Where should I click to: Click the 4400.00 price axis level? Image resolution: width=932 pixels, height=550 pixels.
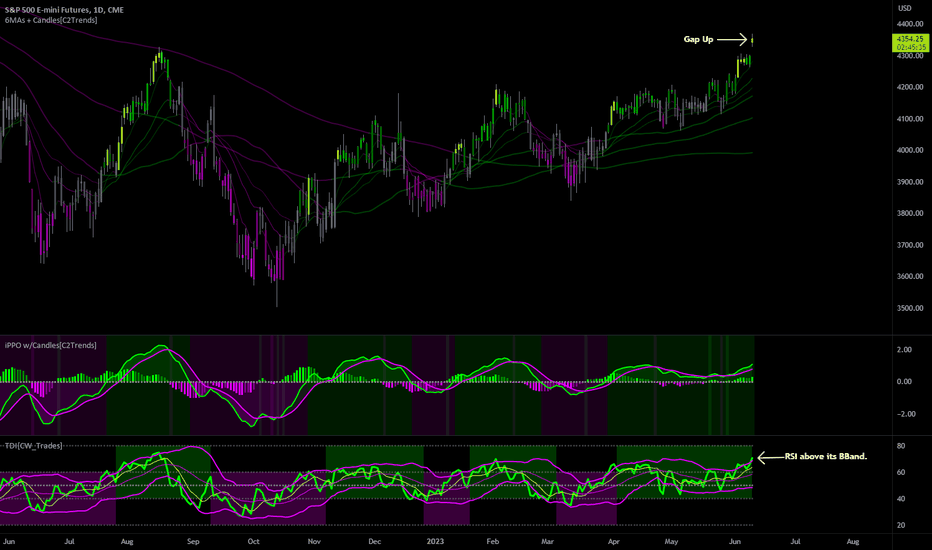[x=910, y=24]
